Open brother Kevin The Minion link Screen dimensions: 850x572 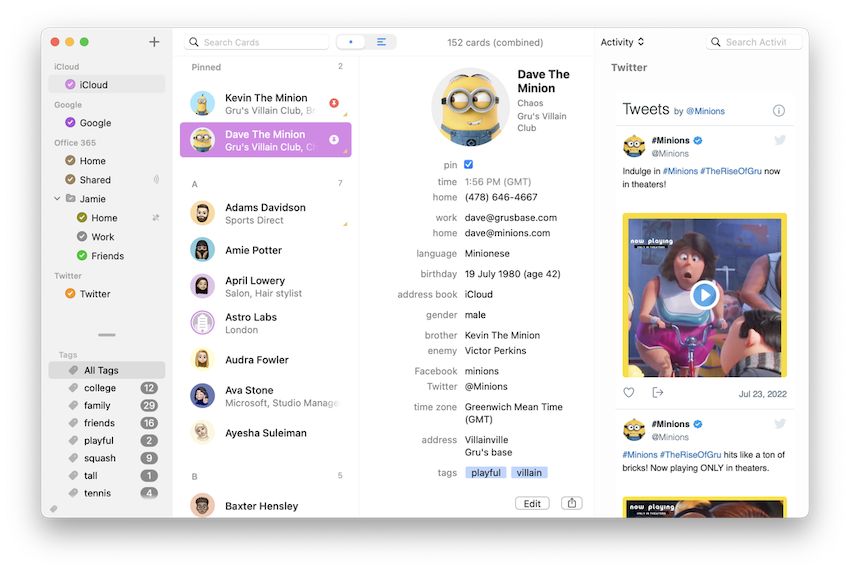[502, 335]
